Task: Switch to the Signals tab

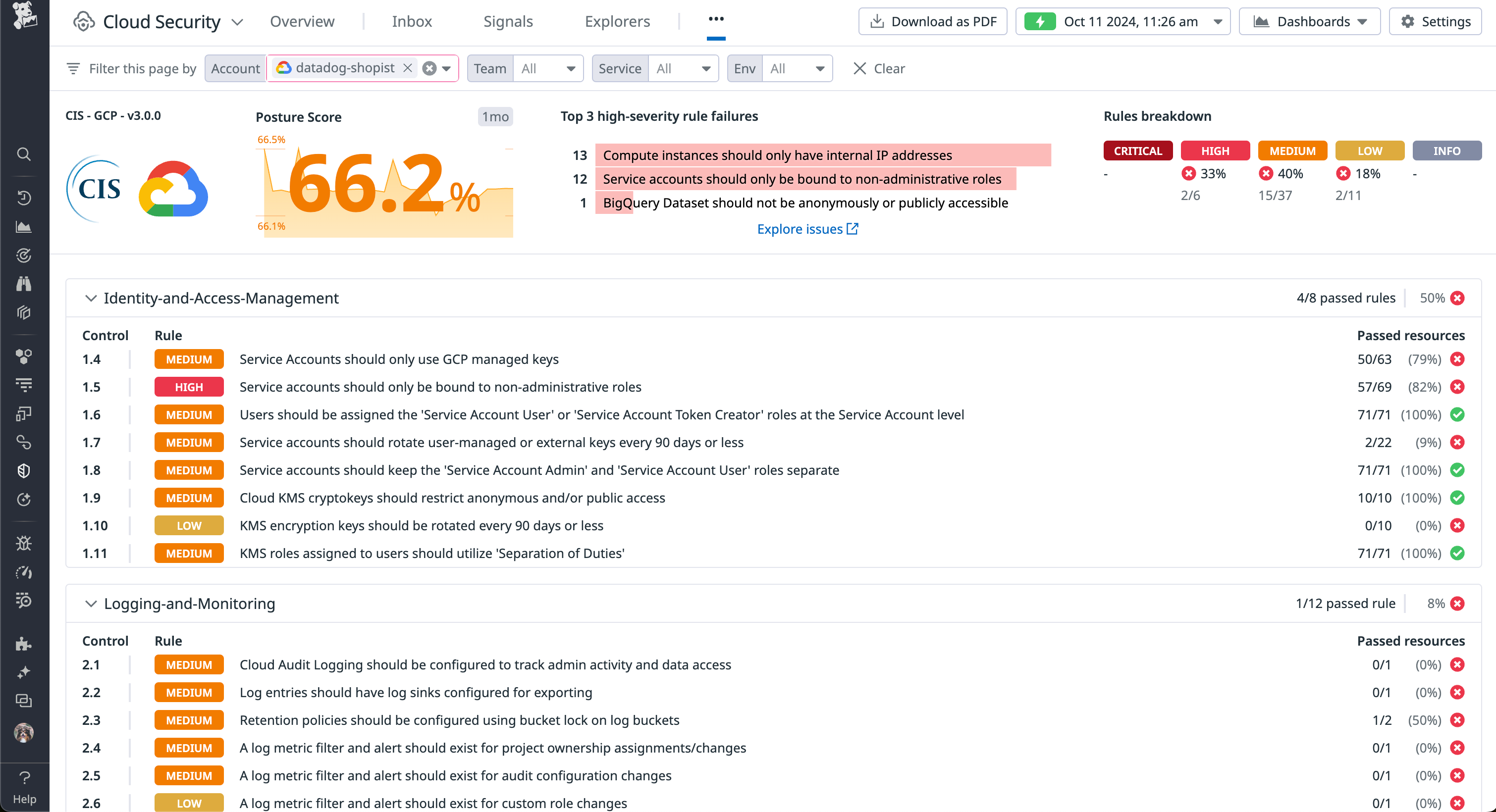Action: click(x=508, y=21)
